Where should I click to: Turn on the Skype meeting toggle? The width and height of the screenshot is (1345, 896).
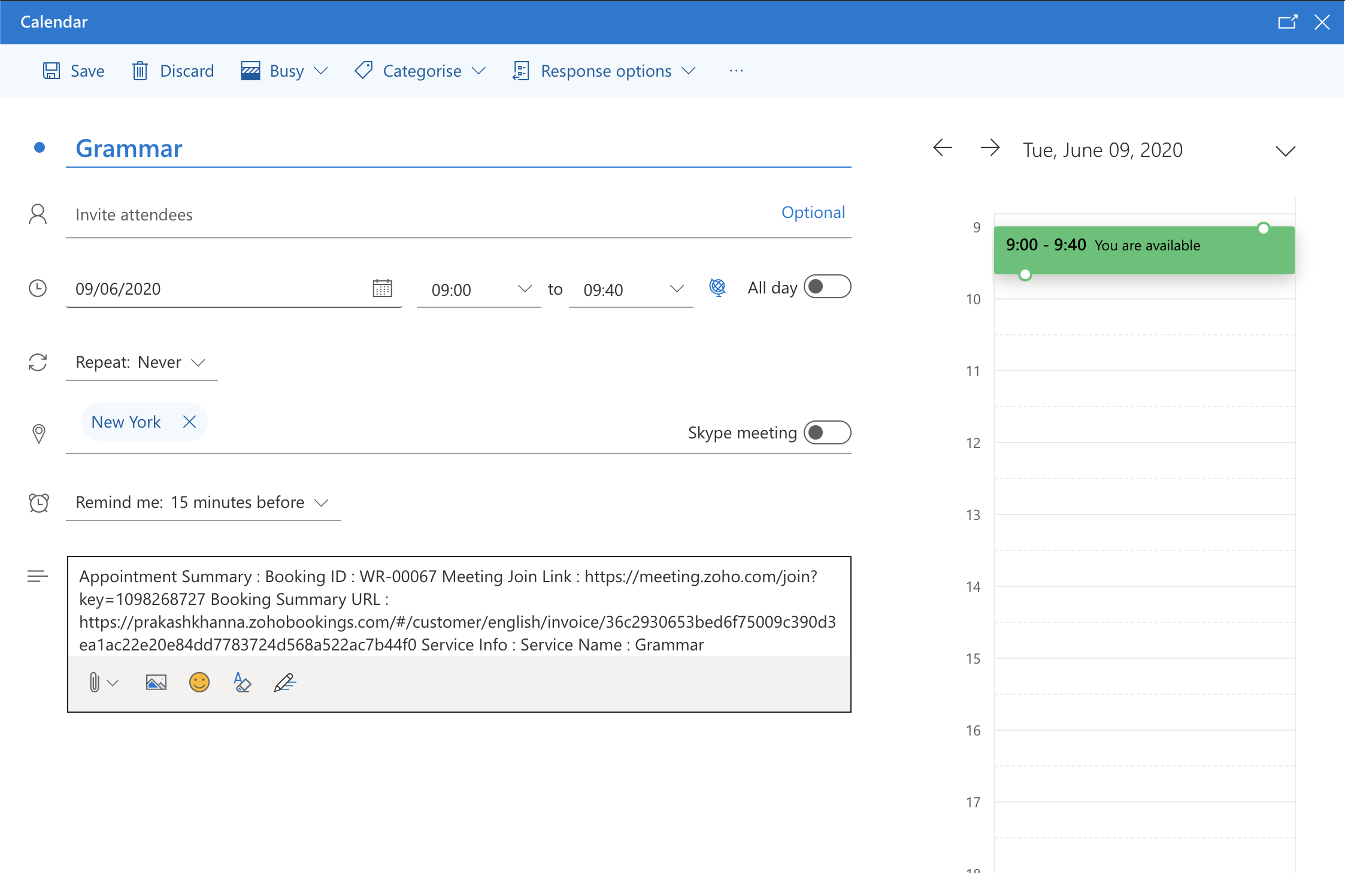tap(826, 432)
